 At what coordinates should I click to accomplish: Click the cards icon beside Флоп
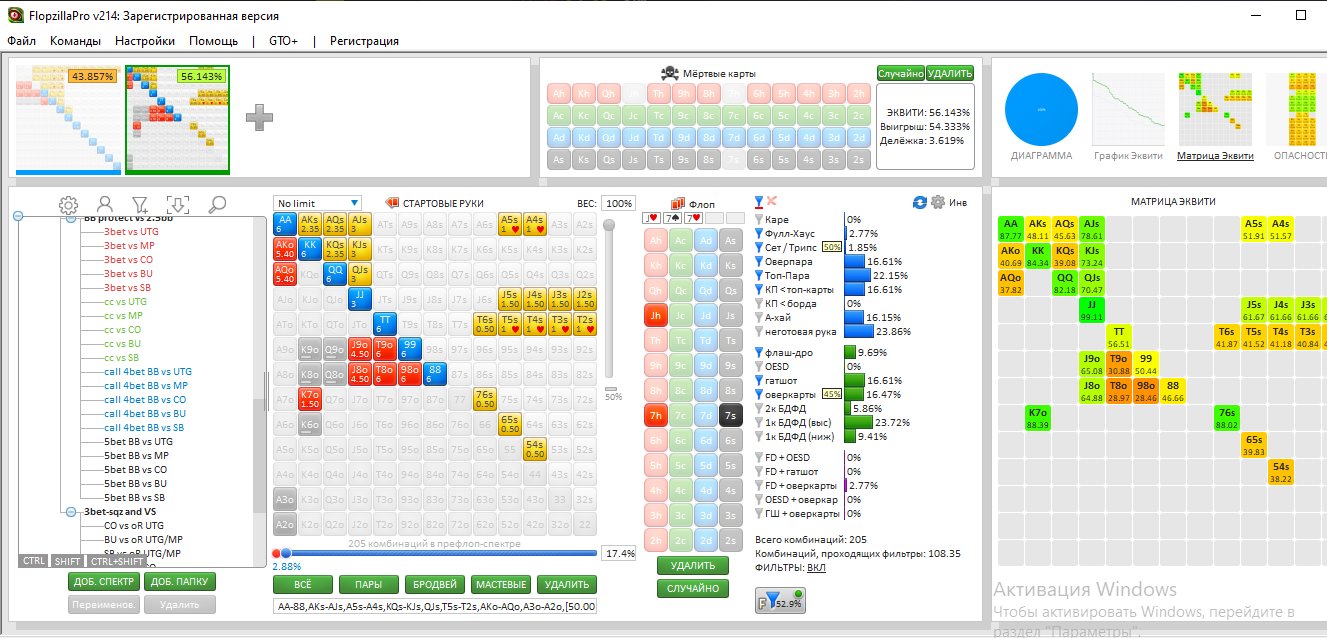coord(678,203)
